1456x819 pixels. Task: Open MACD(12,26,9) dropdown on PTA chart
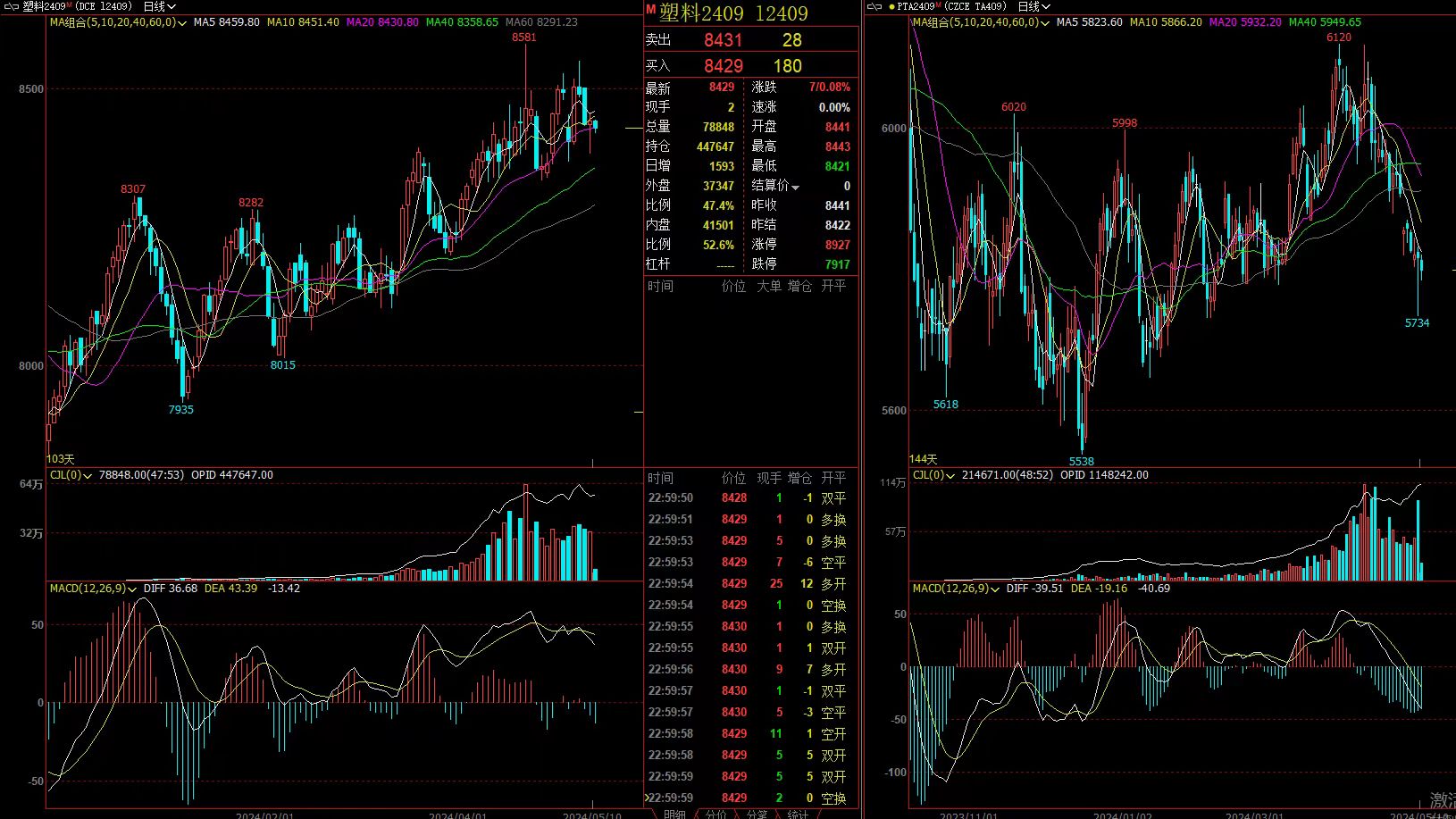(x=995, y=589)
